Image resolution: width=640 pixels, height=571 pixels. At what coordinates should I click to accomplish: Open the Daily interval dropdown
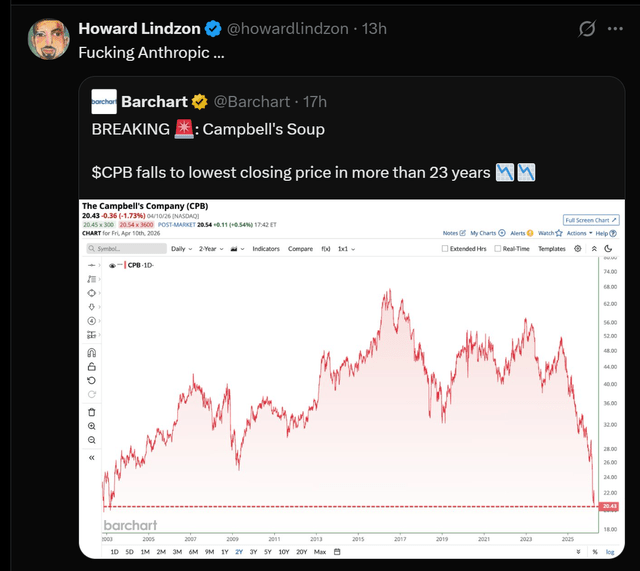[x=182, y=248]
